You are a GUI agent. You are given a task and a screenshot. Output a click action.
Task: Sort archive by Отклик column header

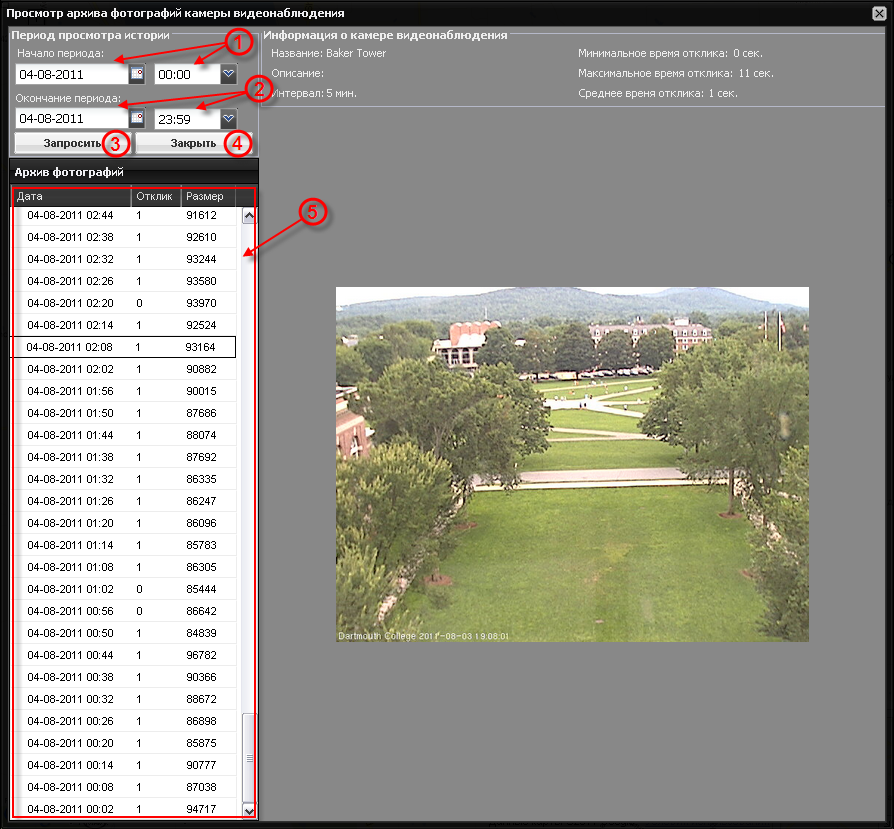[155, 196]
